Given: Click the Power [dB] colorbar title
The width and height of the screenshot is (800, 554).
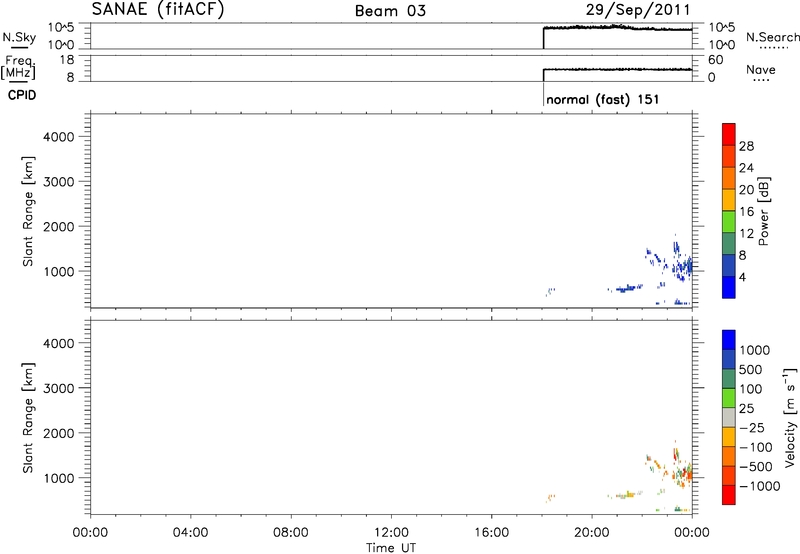Looking at the screenshot, I should [764, 211].
